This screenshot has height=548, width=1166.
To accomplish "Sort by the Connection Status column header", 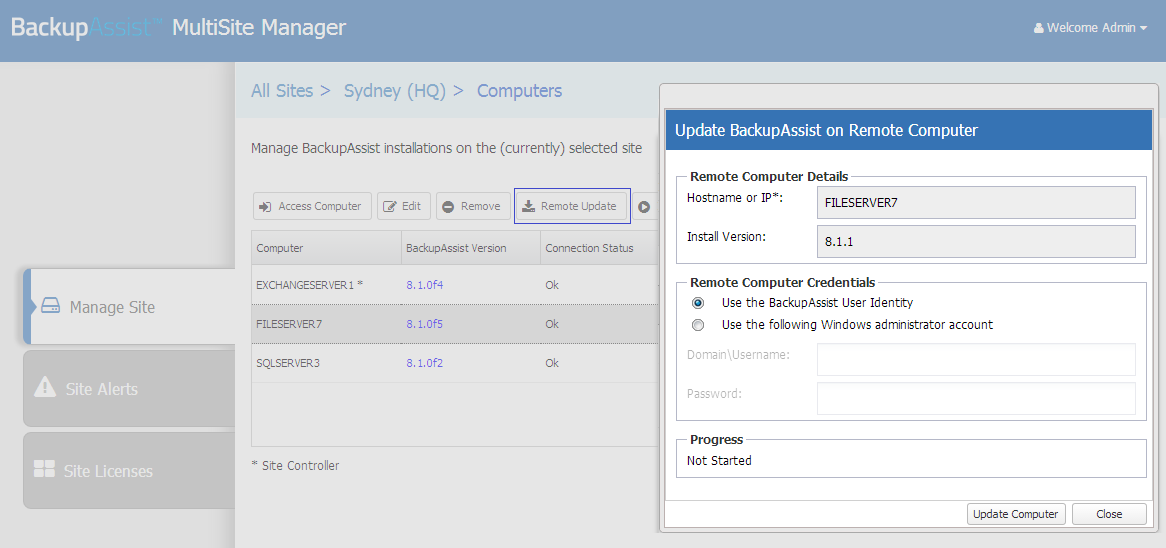I will 599,248.
